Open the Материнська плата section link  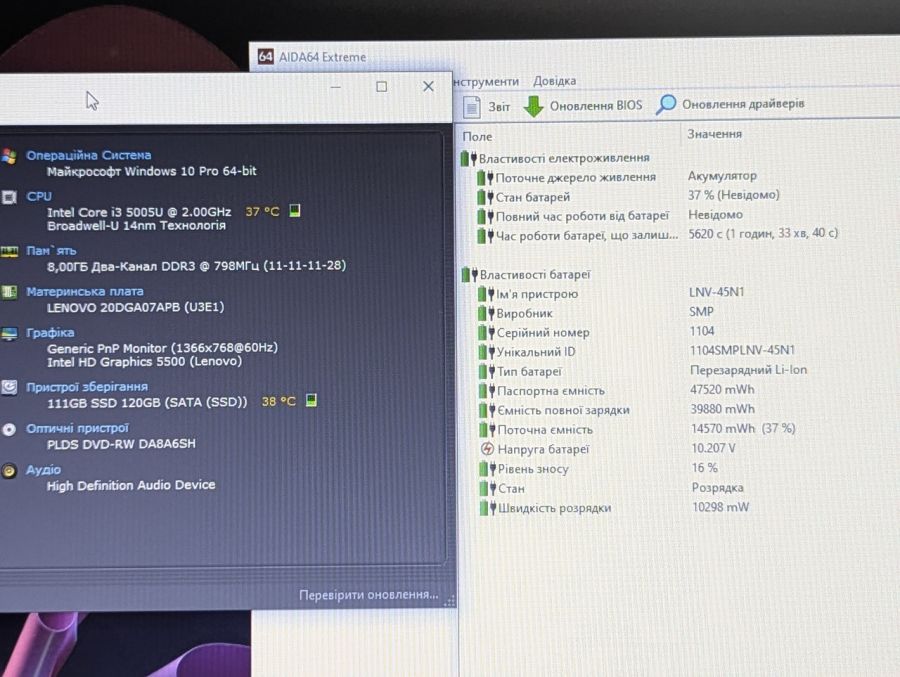[85, 291]
